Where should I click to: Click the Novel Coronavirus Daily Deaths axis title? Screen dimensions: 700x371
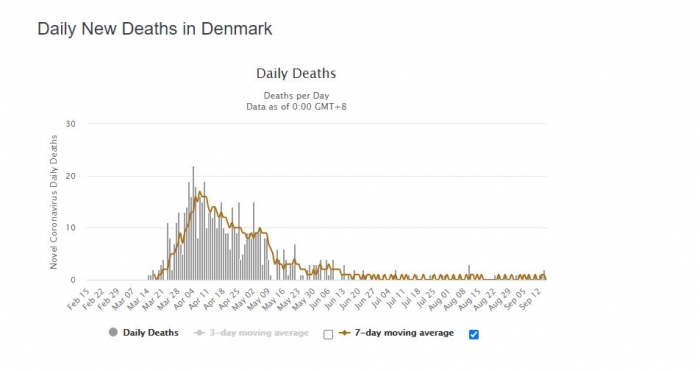pos(54,202)
